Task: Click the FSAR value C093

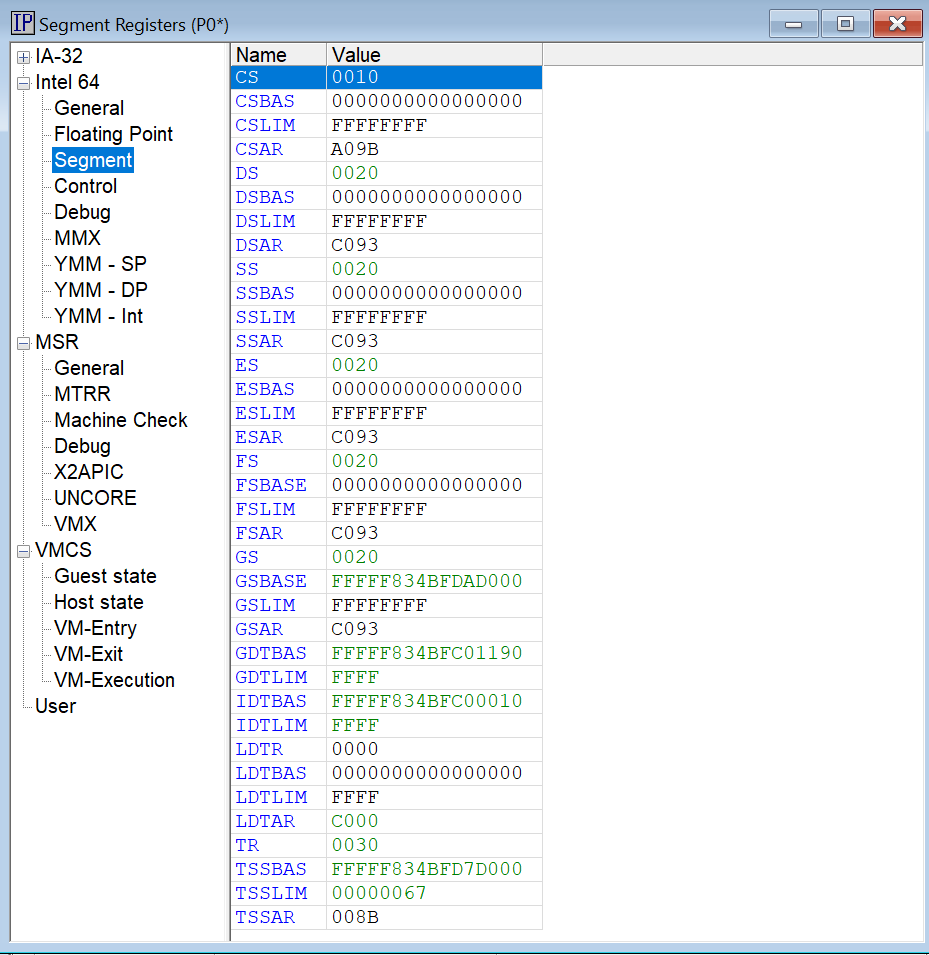Action: pyautogui.click(x=355, y=534)
